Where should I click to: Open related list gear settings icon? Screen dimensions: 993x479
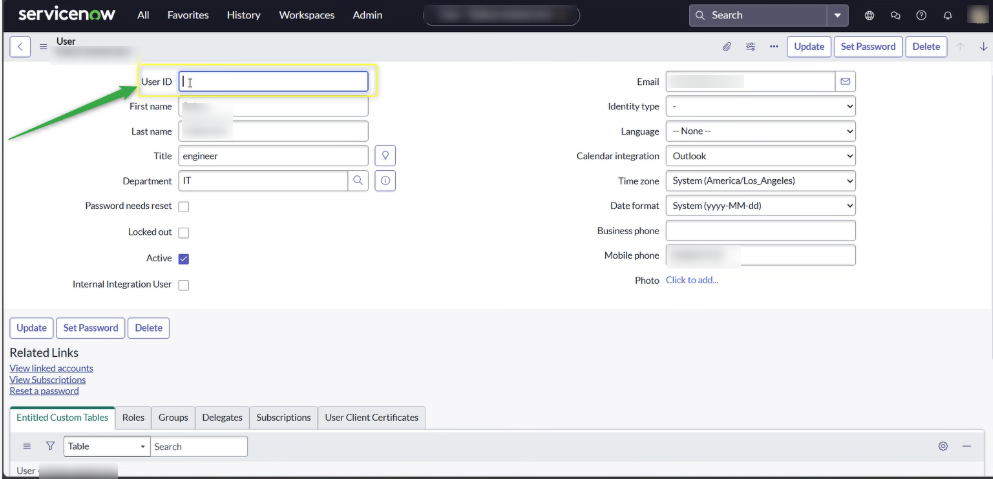point(943,446)
